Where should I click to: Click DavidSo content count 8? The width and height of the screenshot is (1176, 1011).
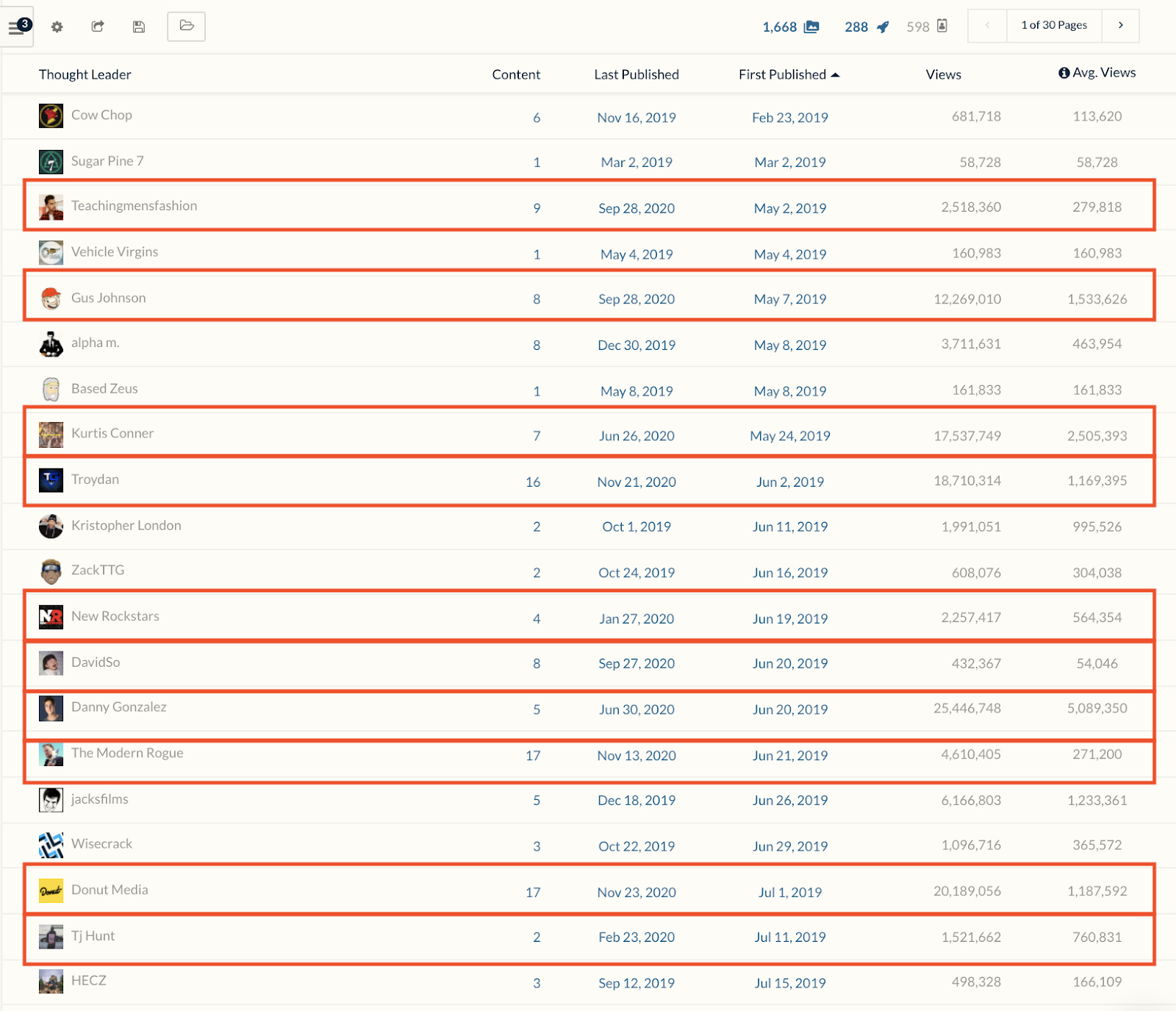537,663
